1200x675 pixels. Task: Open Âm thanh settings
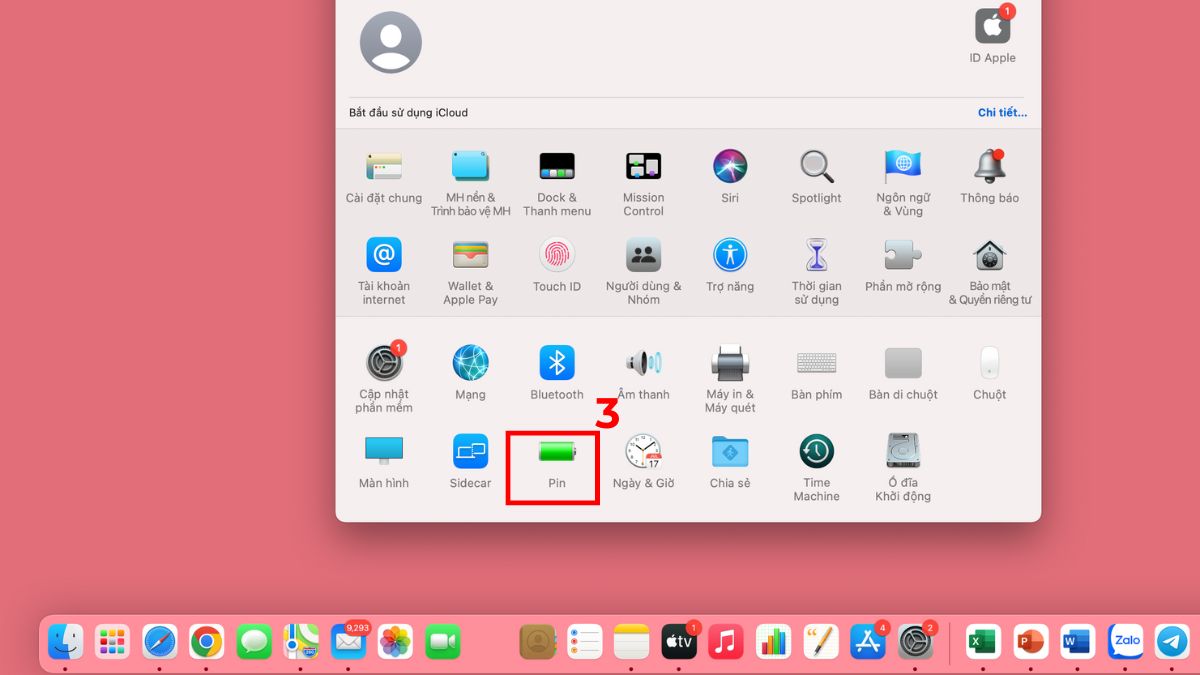[x=643, y=363]
